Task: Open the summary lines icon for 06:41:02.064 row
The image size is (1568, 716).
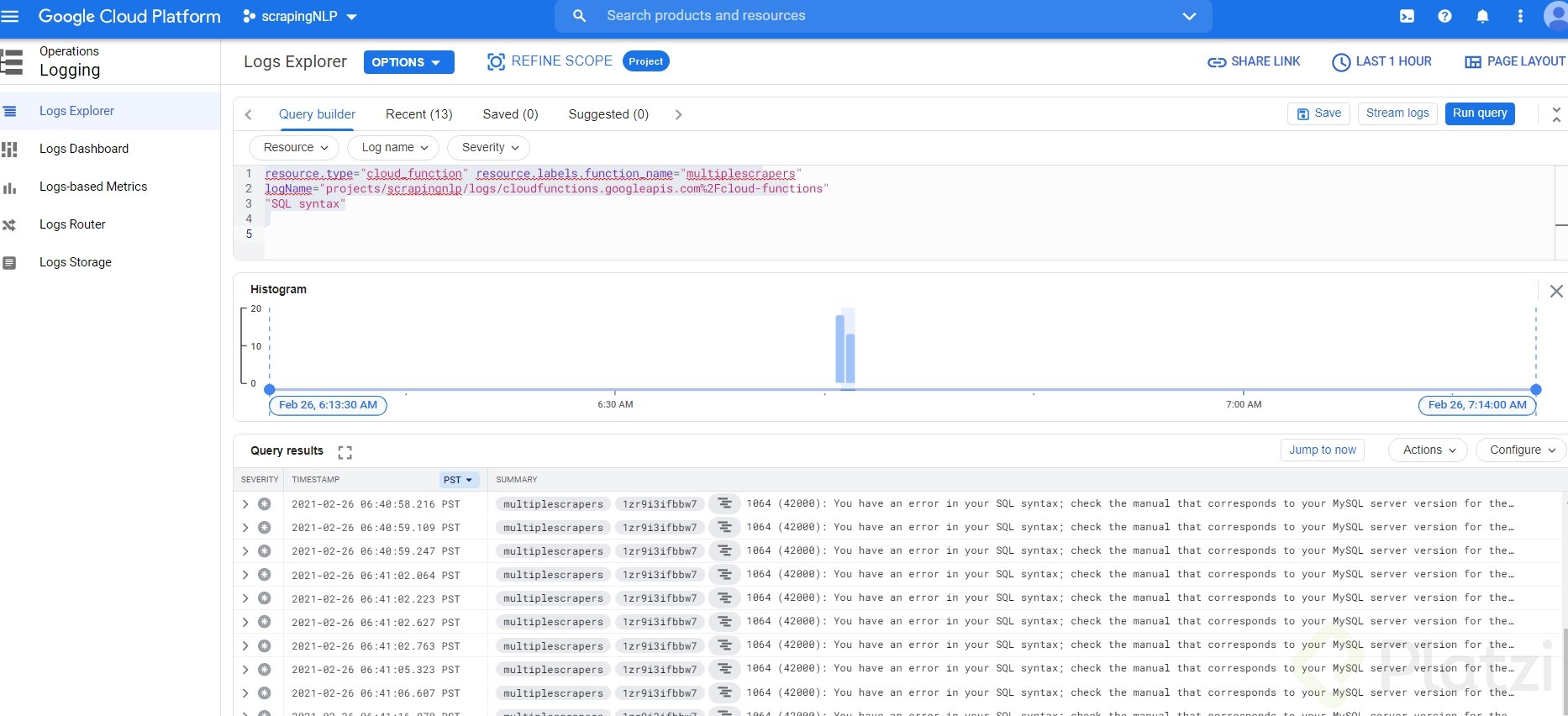Action: point(724,575)
